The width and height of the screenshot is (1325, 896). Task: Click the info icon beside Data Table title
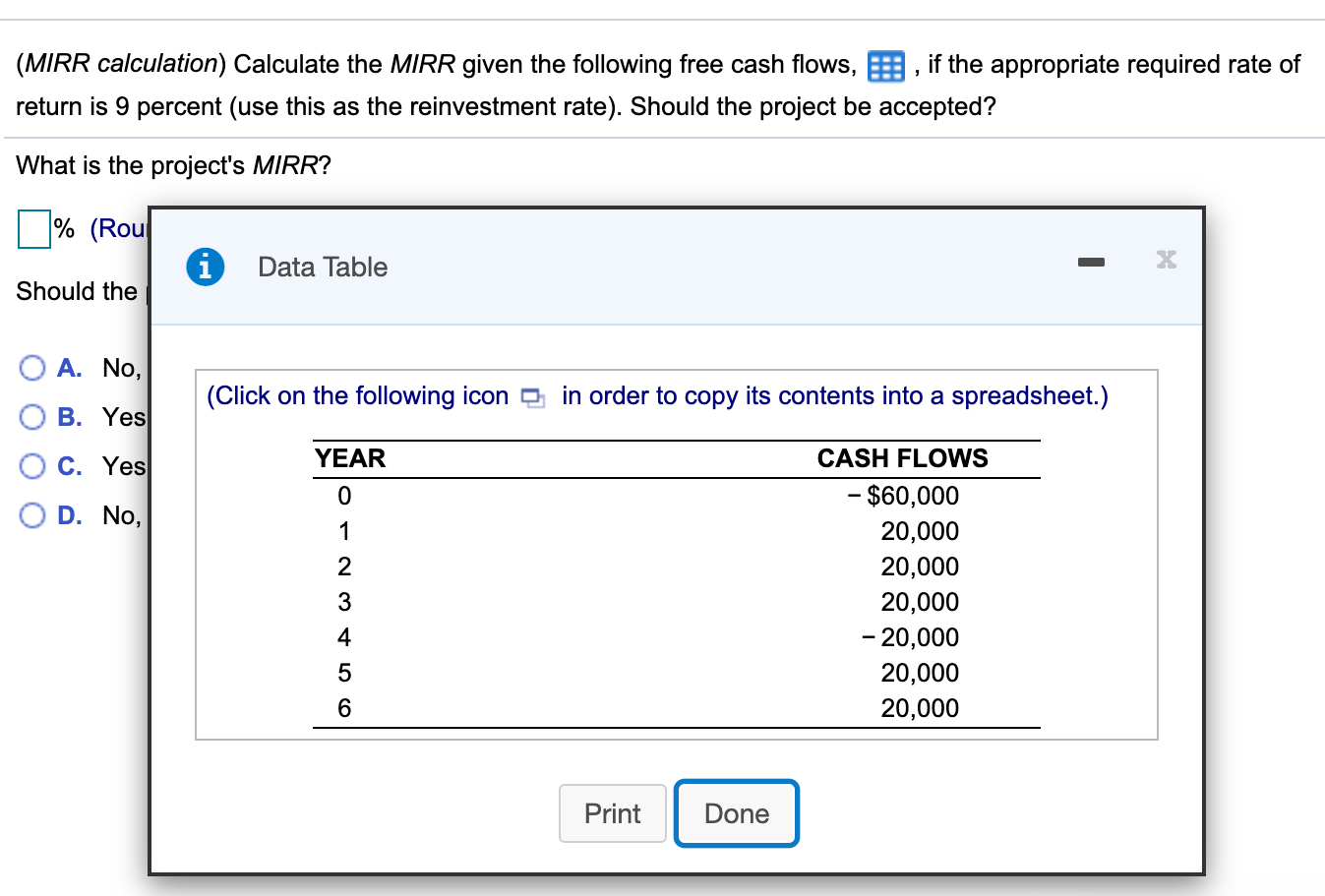click(x=204, y=267)
